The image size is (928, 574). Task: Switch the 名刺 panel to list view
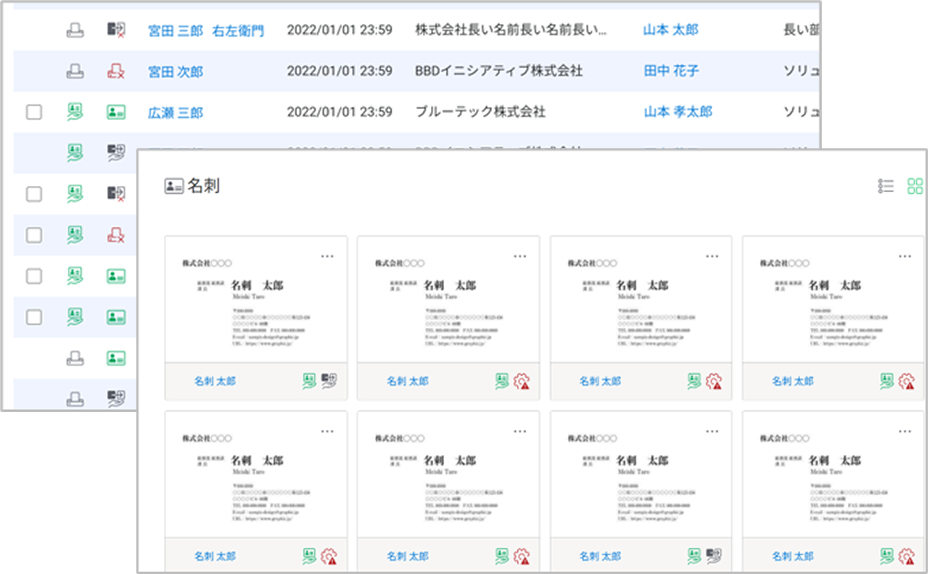point(885,186)
